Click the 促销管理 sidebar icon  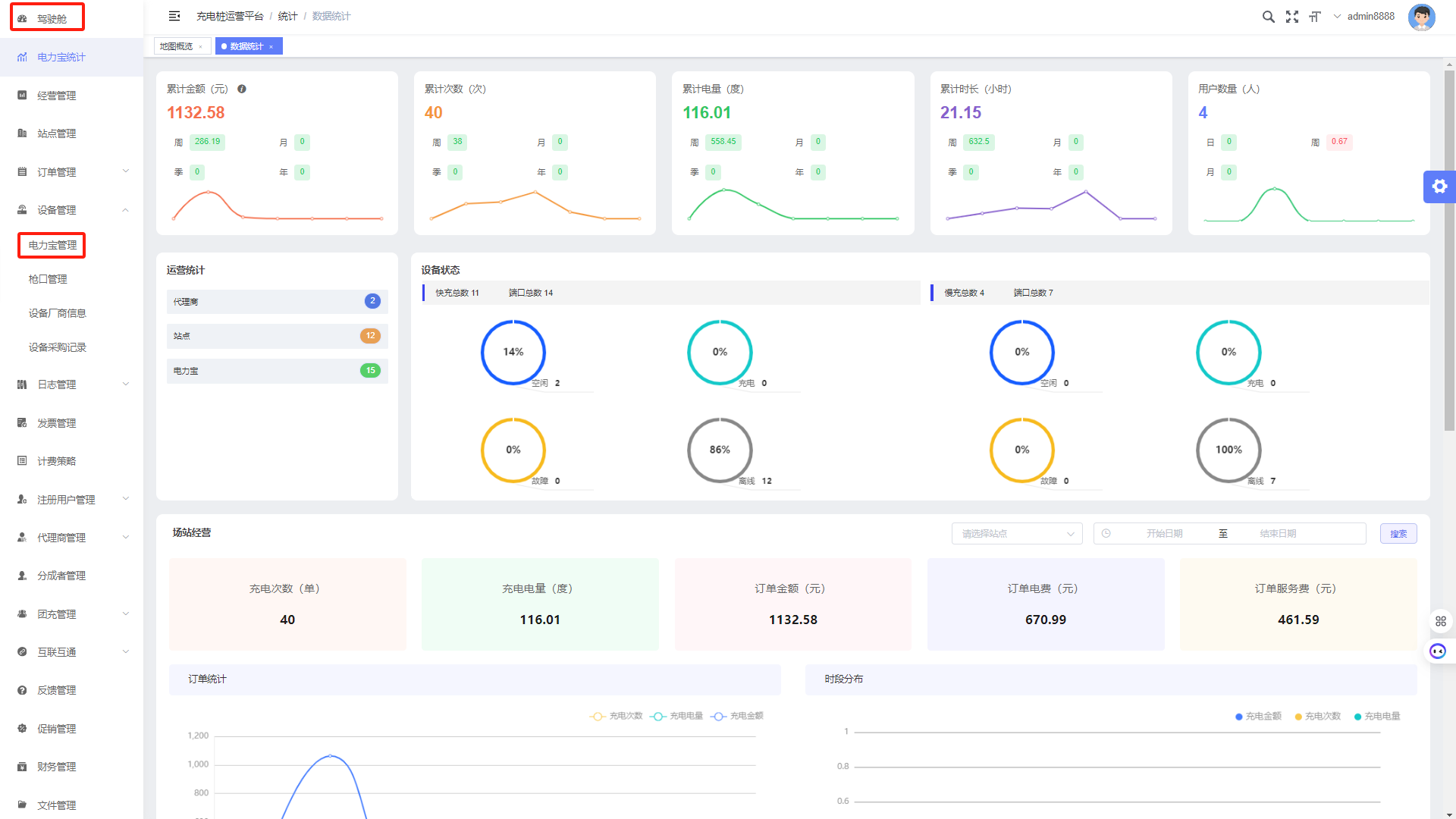click(x=22, y=729)
